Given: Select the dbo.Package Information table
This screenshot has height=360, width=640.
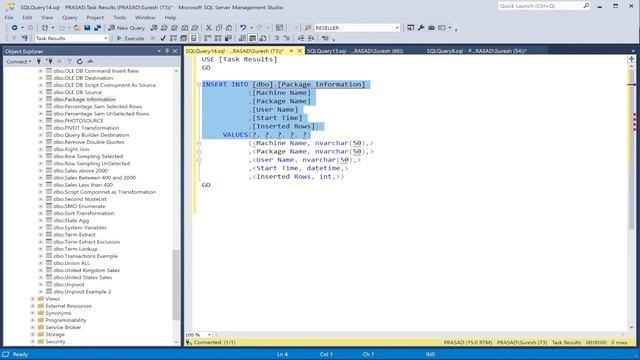Looking at the screenshot, I should (84, 99).
